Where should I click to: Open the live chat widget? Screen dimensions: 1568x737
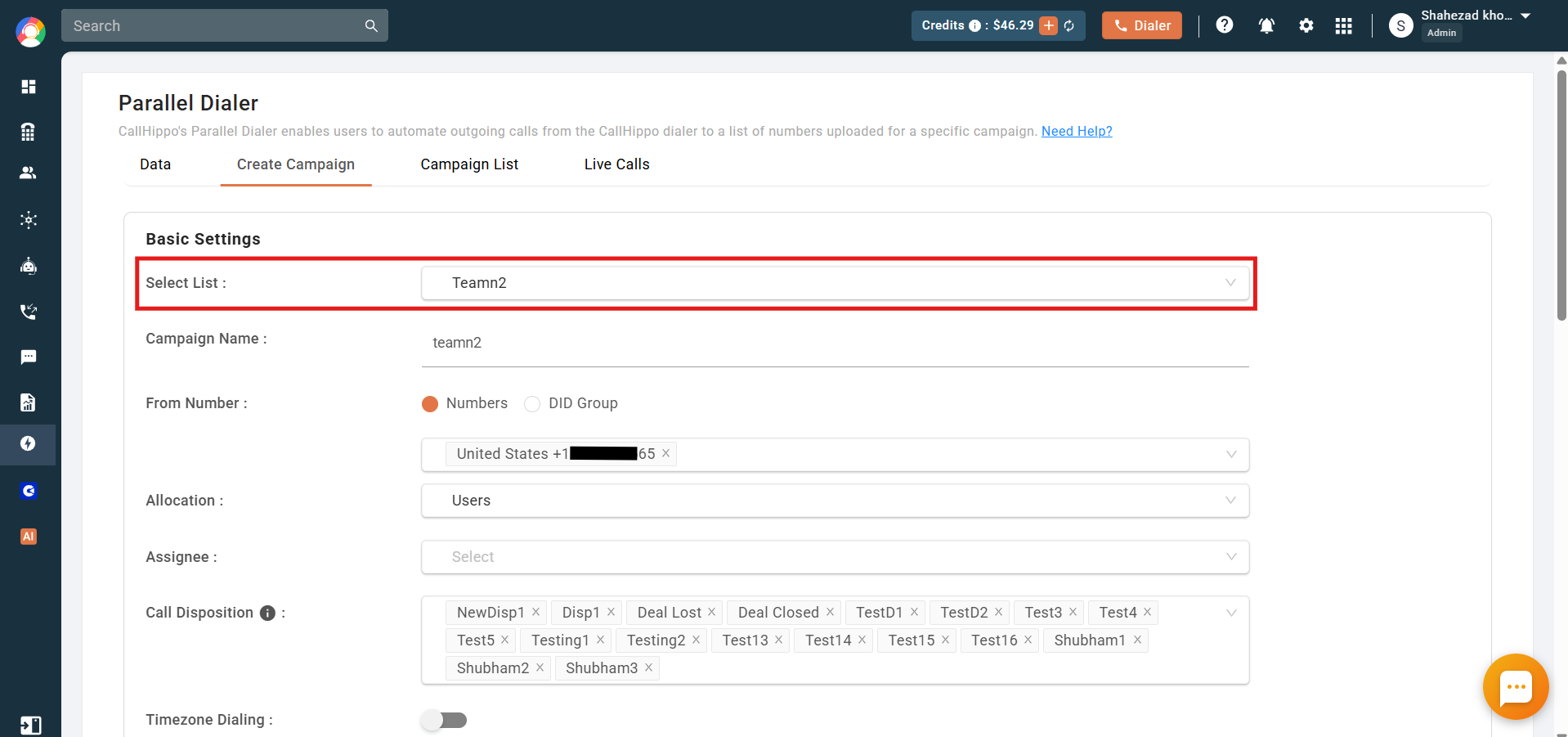coord(1516,687)
